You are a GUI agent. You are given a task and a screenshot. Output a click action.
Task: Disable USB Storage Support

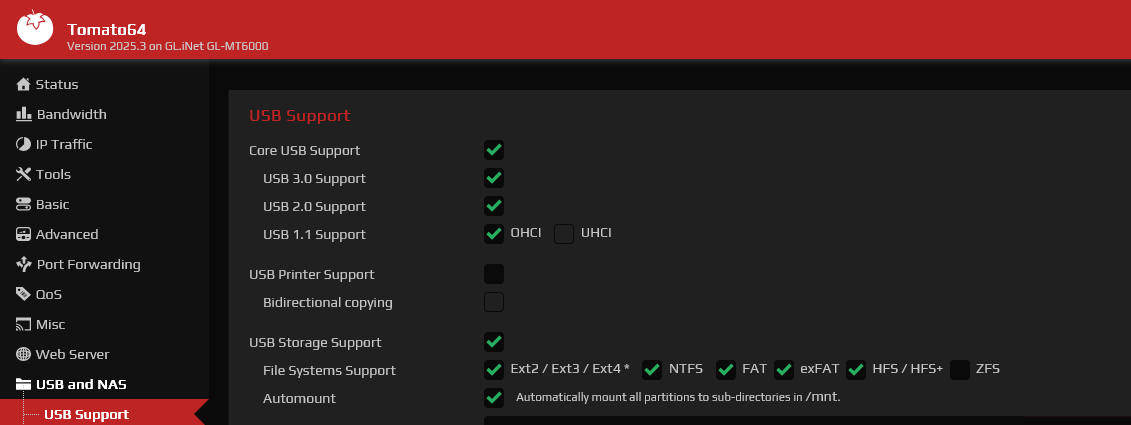[x=494, y=342]
